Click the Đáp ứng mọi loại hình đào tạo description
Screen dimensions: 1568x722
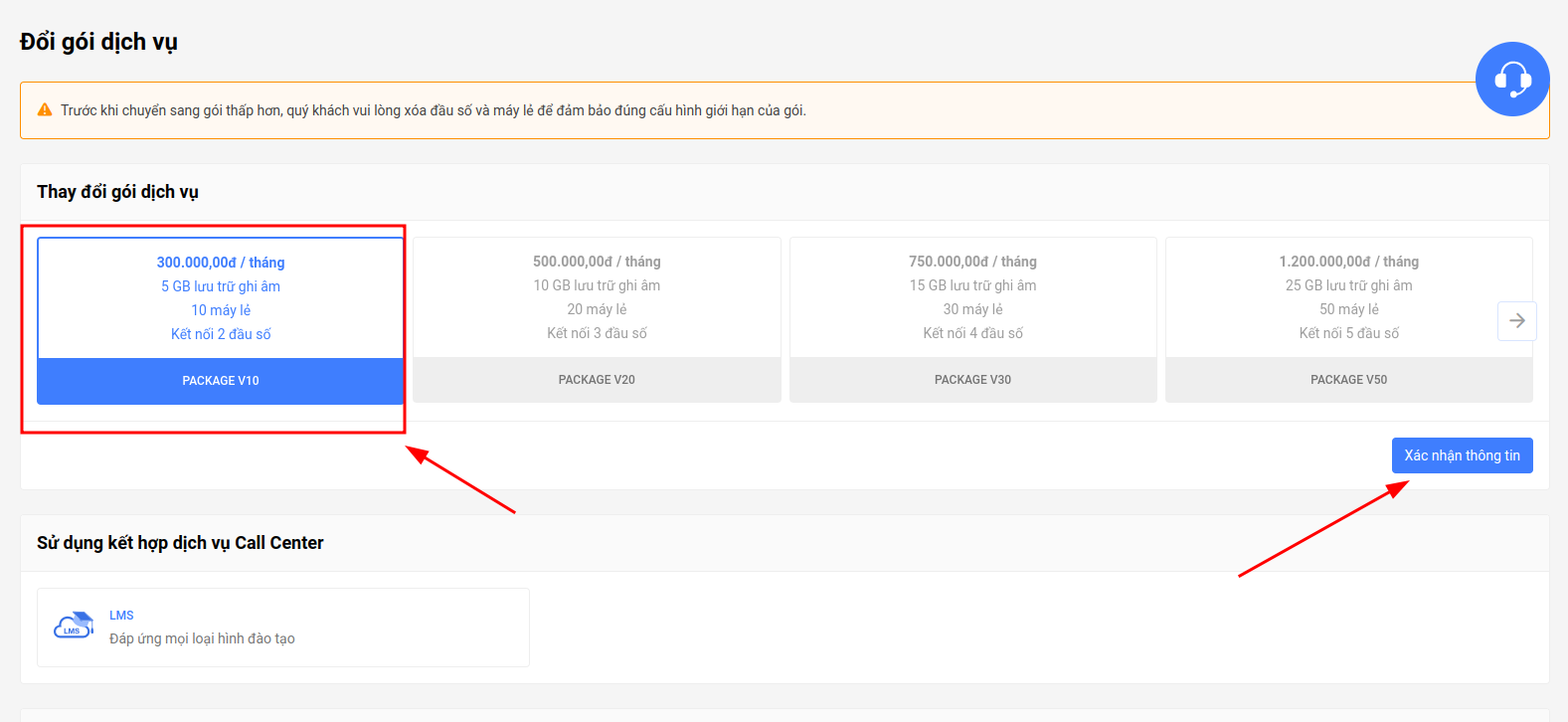(202, 638)
